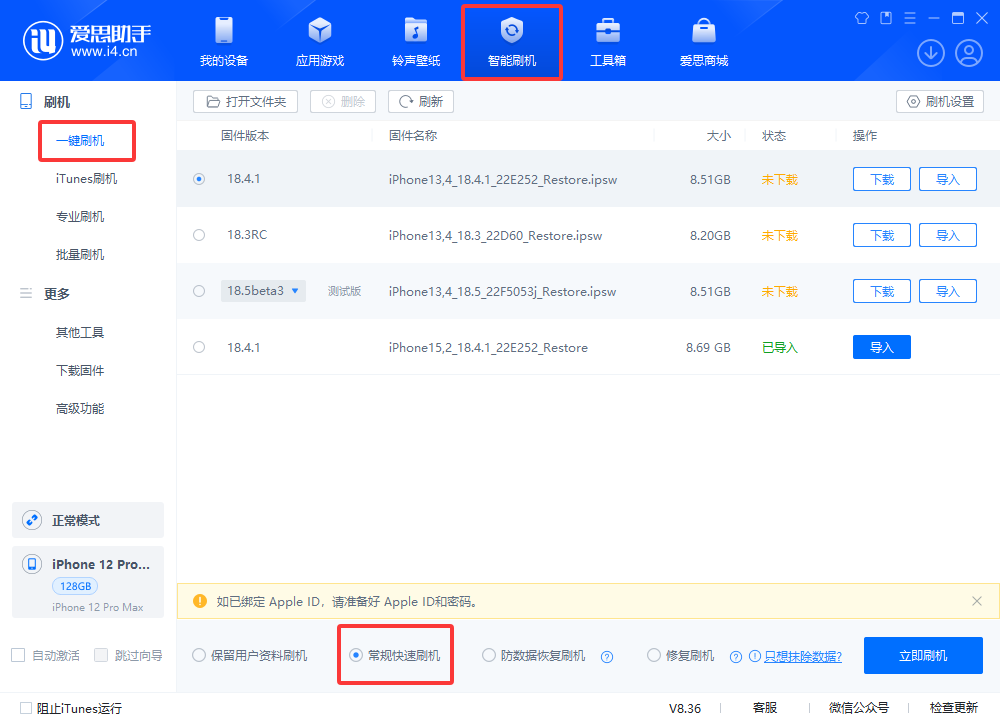The image size is (1000, 723).
Task: Open 下载固件 sidebar item
Action: (x=80, y=371)
